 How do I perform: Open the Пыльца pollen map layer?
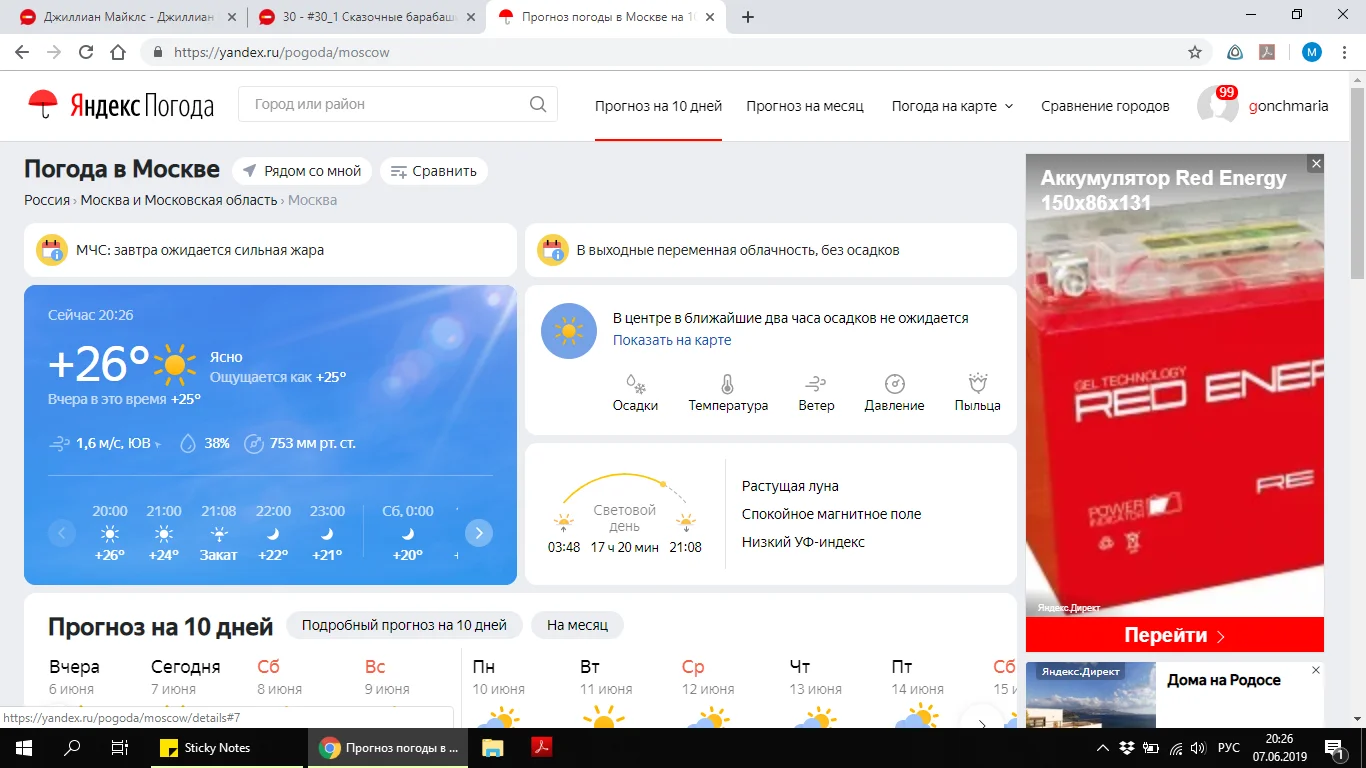point(977,393)
